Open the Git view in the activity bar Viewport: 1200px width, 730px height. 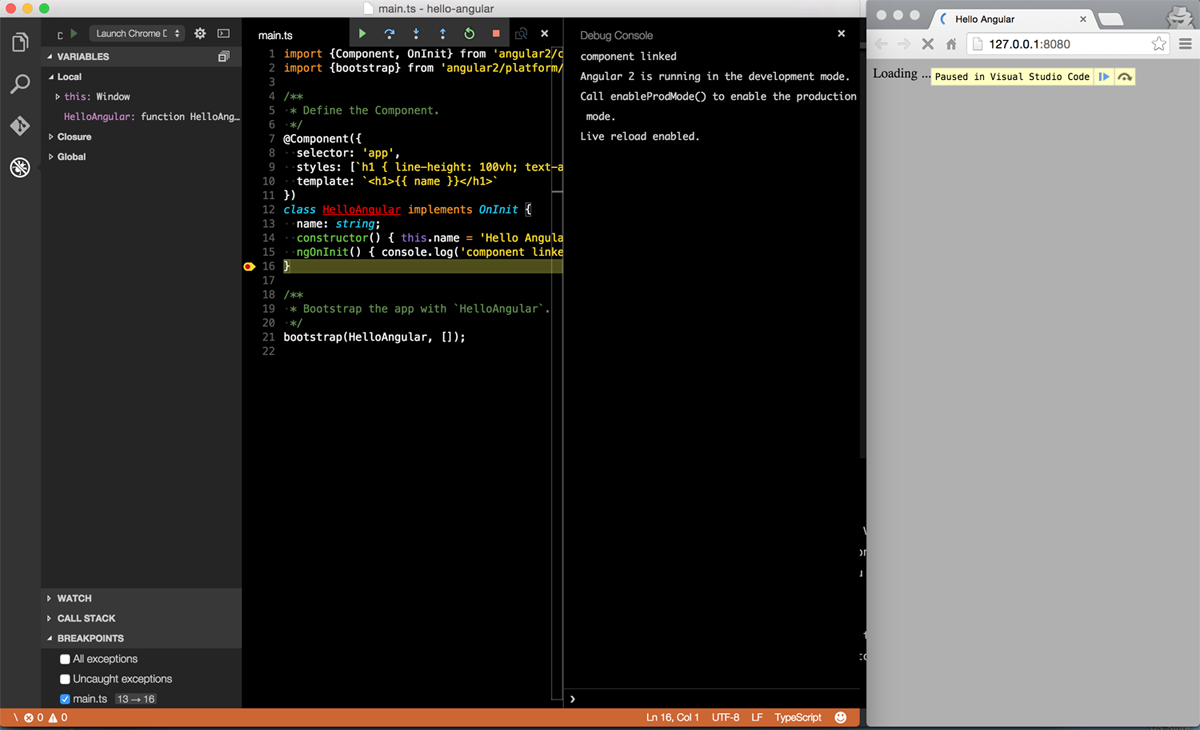20,125
